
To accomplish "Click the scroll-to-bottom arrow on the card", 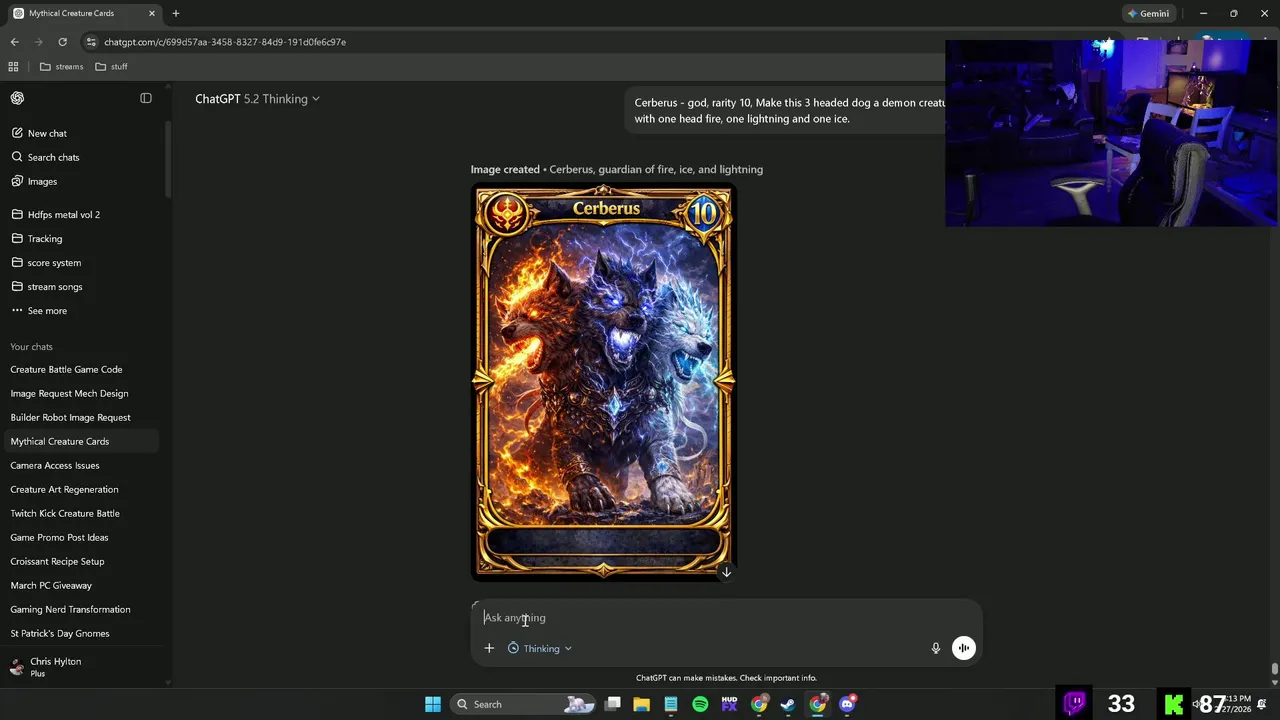I will (726, 572).
